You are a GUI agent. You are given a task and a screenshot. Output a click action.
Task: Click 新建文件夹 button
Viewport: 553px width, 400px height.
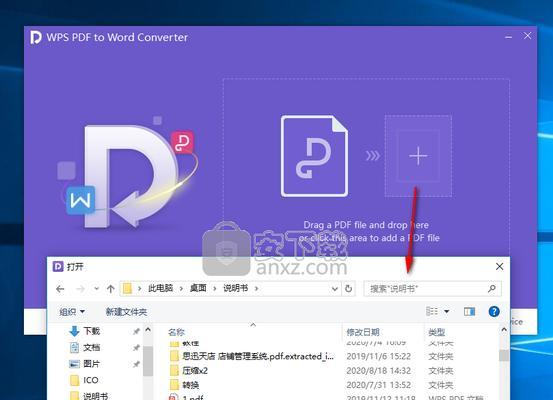coord(126,311)
